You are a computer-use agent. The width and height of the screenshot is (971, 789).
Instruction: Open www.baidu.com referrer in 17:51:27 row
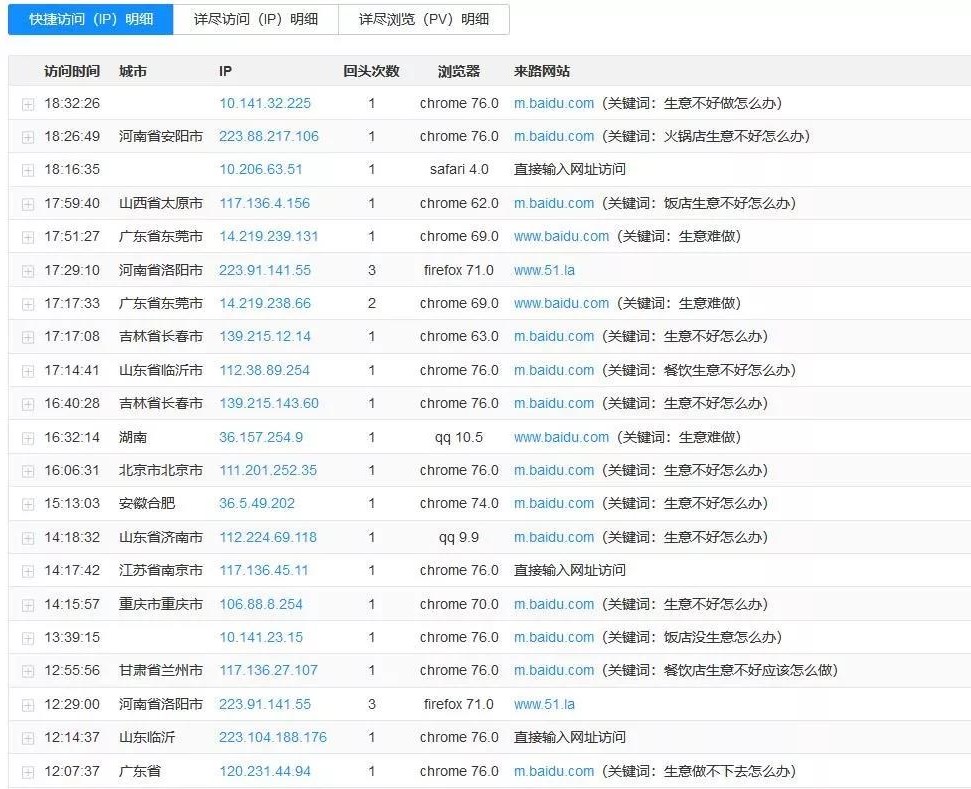(561, 236)
